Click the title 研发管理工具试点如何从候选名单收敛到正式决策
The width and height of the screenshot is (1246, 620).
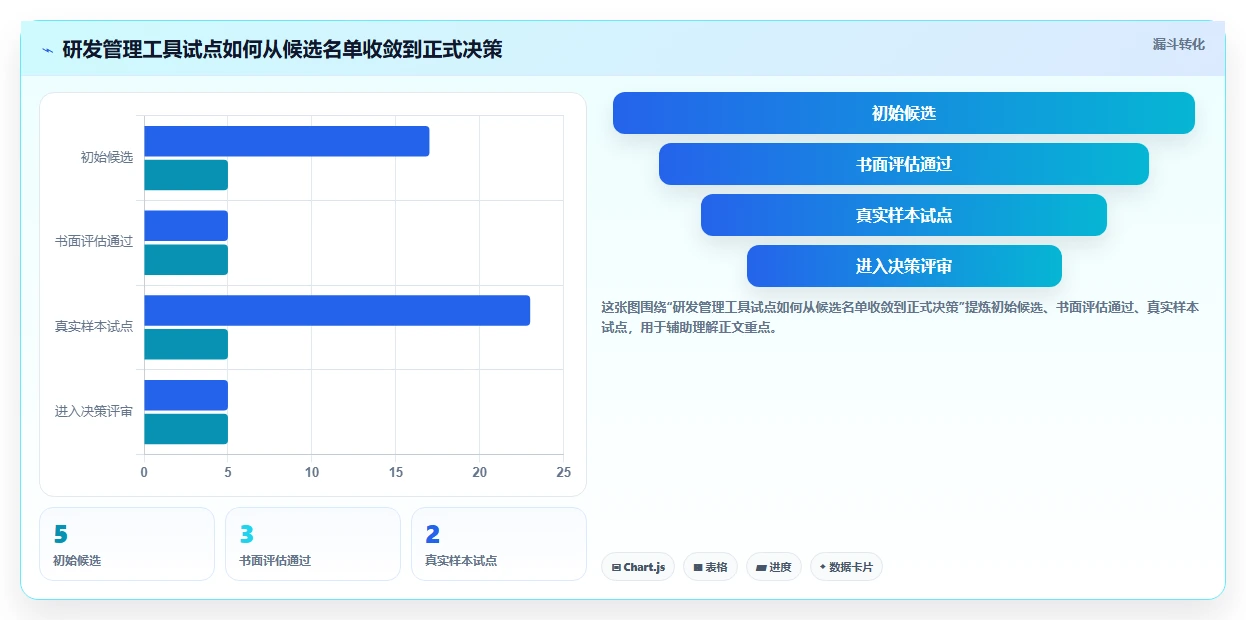[x=282, y=49]
